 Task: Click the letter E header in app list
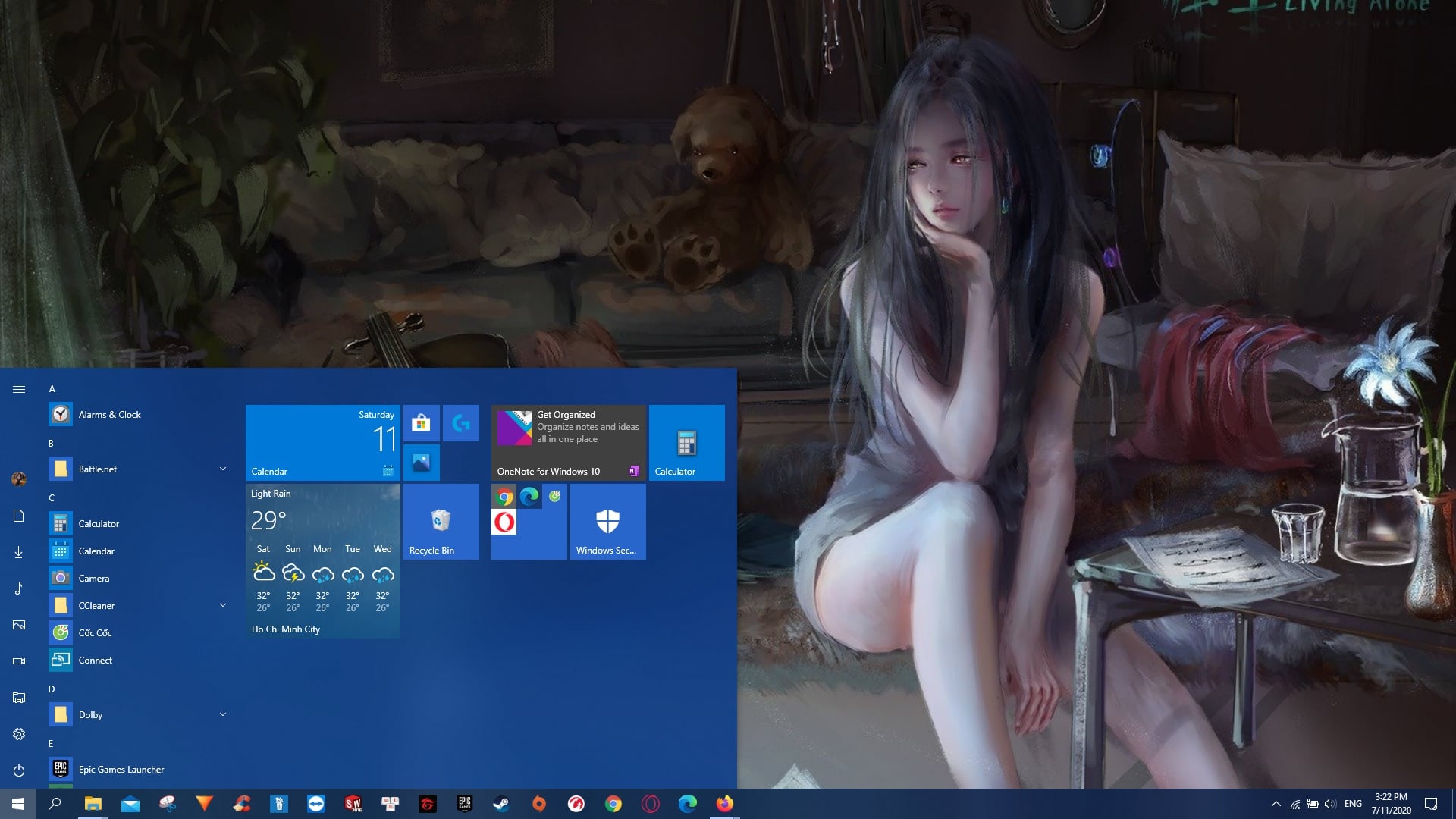51,744
